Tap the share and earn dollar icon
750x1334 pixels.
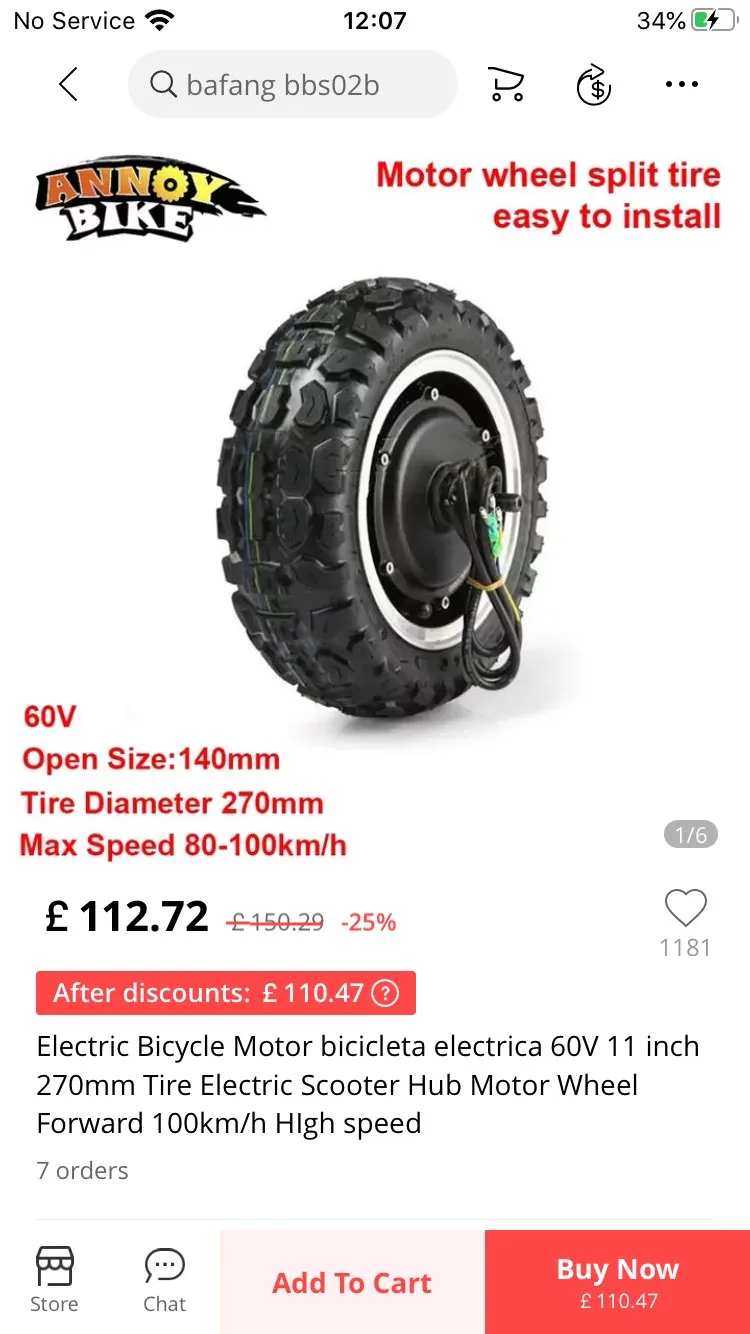(x=594, y=84)
